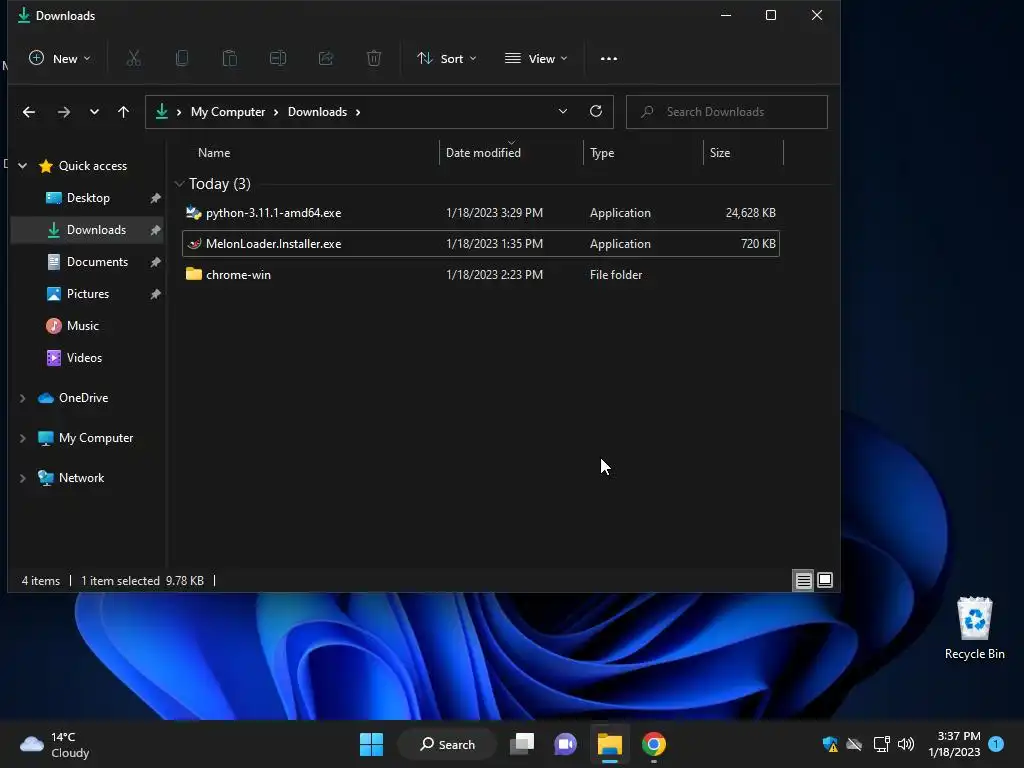Collapse the Today (3) group
The width and height of the screenshot is (1024, 768).
click(179, 184)
